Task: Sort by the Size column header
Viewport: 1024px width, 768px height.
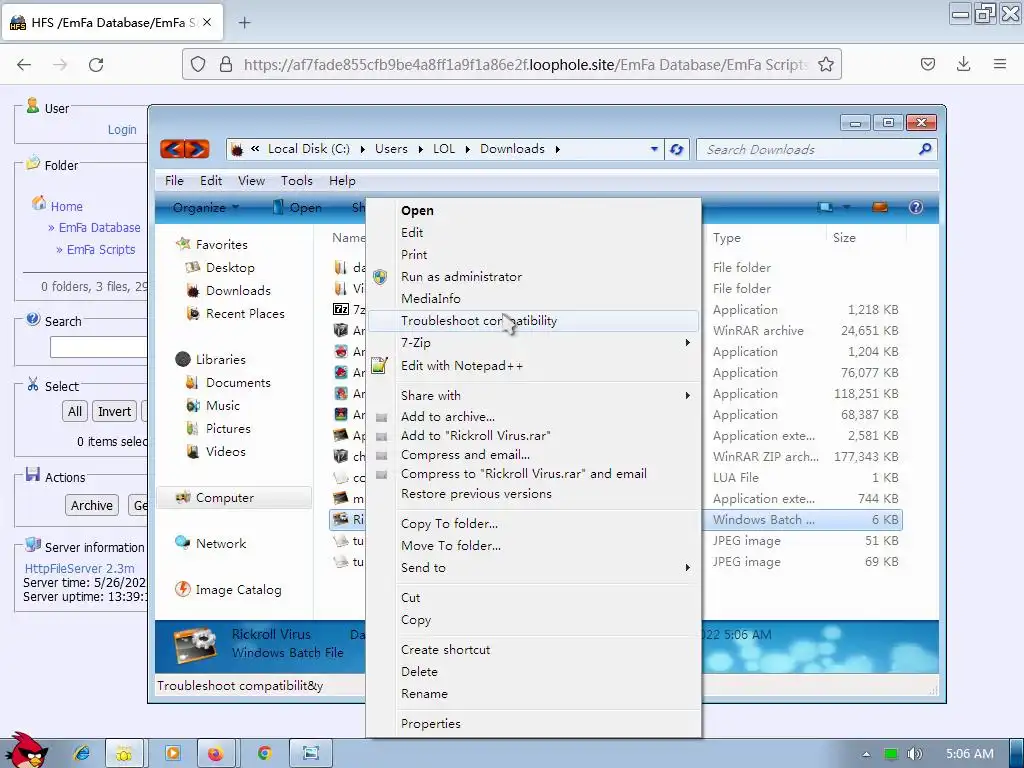Action: tap(844, 238)
